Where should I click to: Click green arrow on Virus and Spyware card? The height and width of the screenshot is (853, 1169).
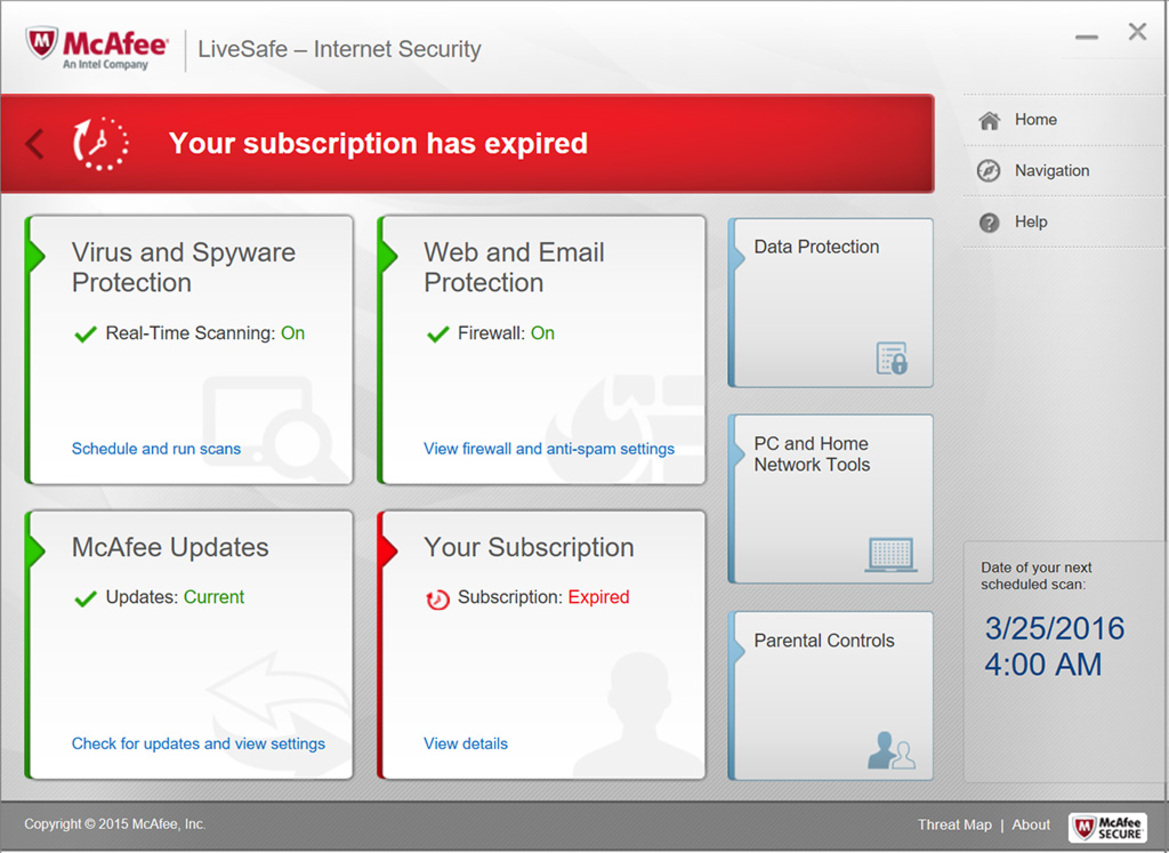tap(35, 256)
